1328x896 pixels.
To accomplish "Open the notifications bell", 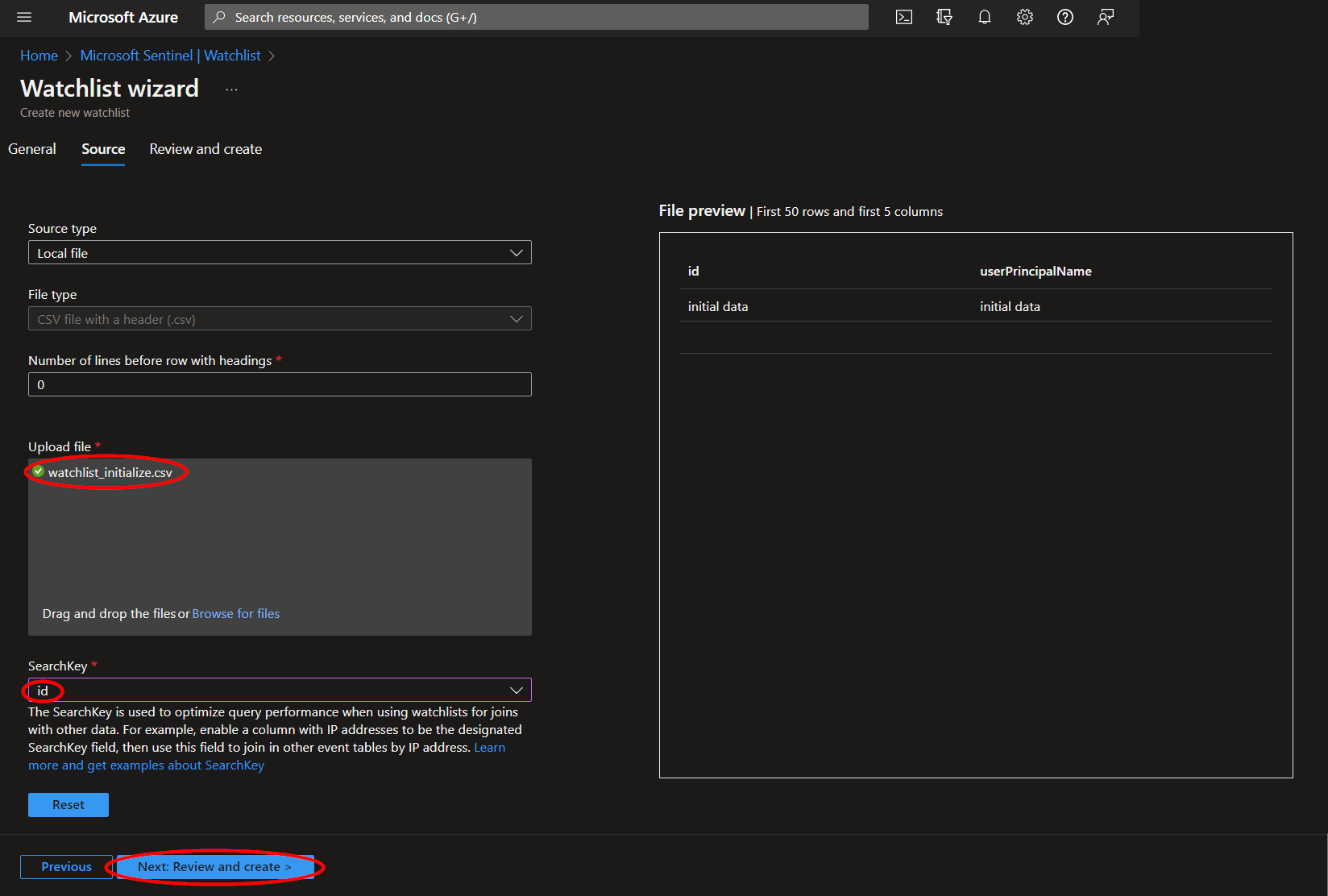I will point(985,17).
